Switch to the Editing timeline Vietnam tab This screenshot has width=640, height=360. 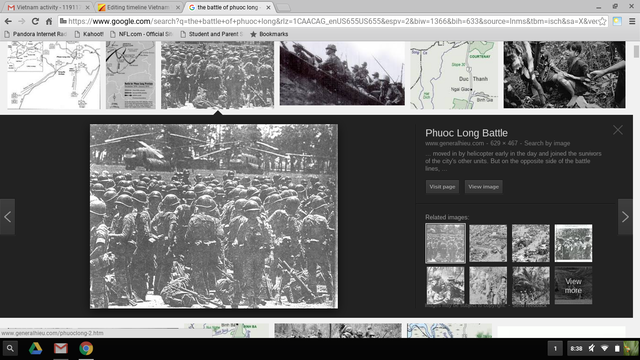(138, 7)
